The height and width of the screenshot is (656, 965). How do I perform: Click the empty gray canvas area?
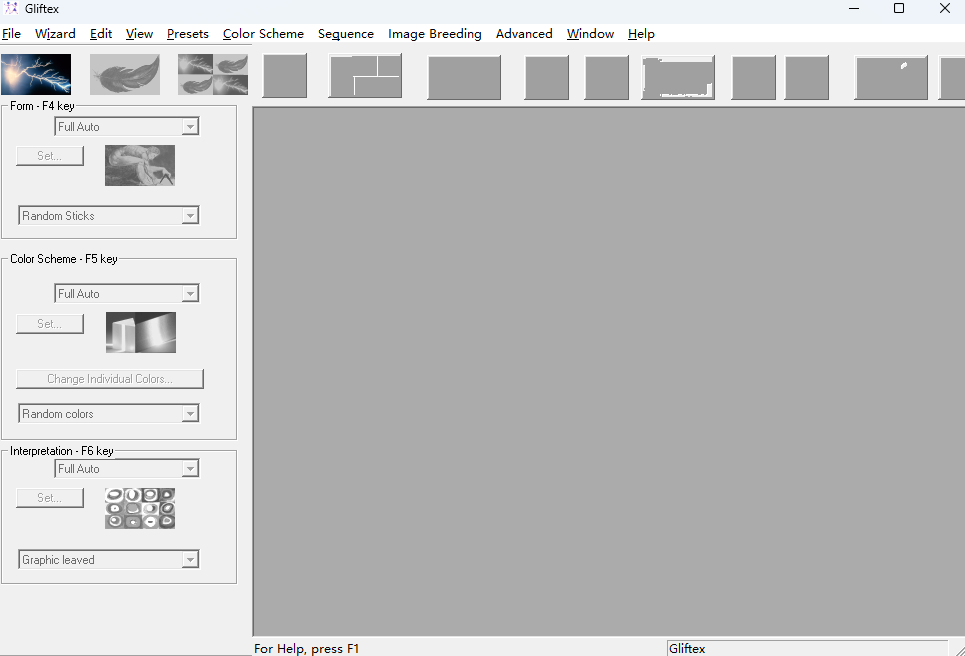pos(608,370)
